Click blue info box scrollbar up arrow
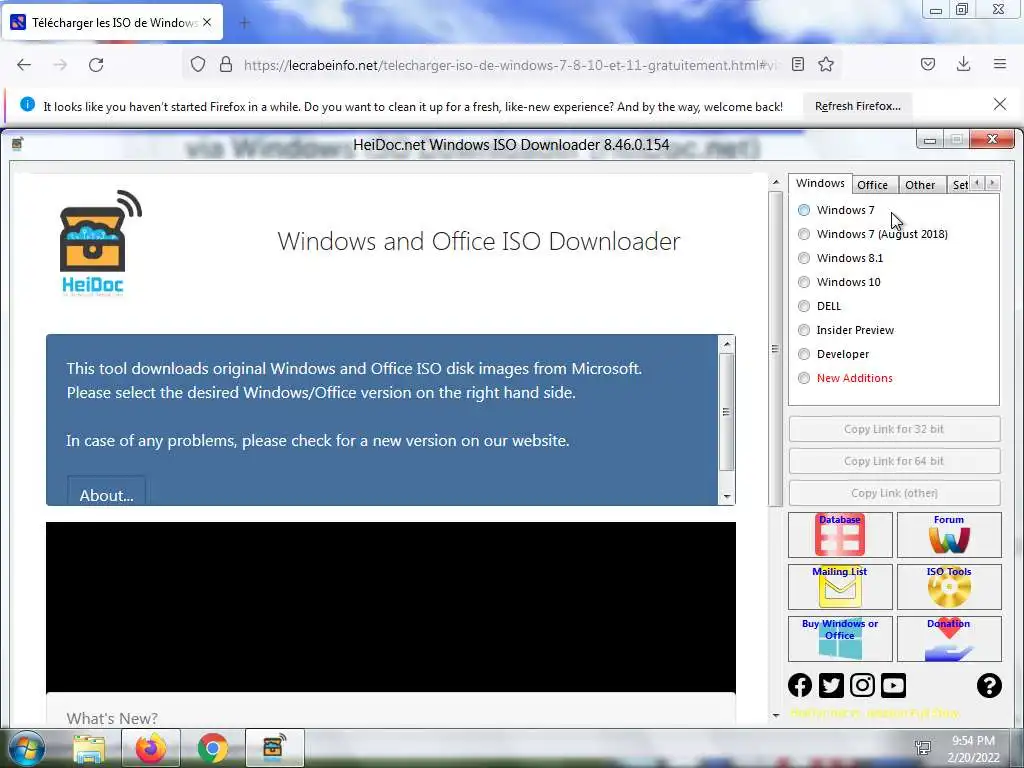The image size is (1024, 768). [726, 344]
